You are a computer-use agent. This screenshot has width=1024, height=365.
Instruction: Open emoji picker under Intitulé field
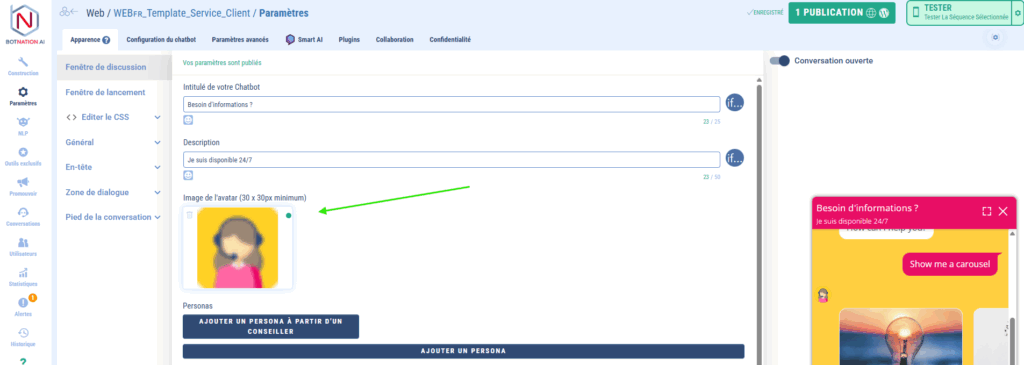188,120
